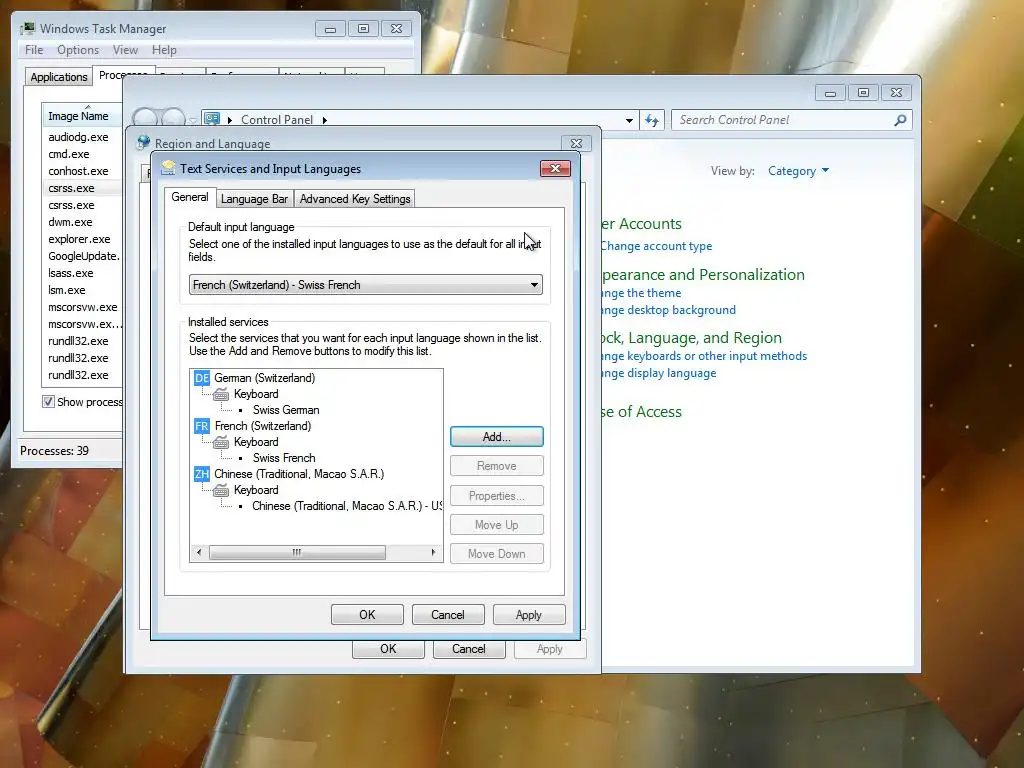Click OK in Region and Language dialog
The height and width of the screenshot is (768, 1024).
coord(388,649)
